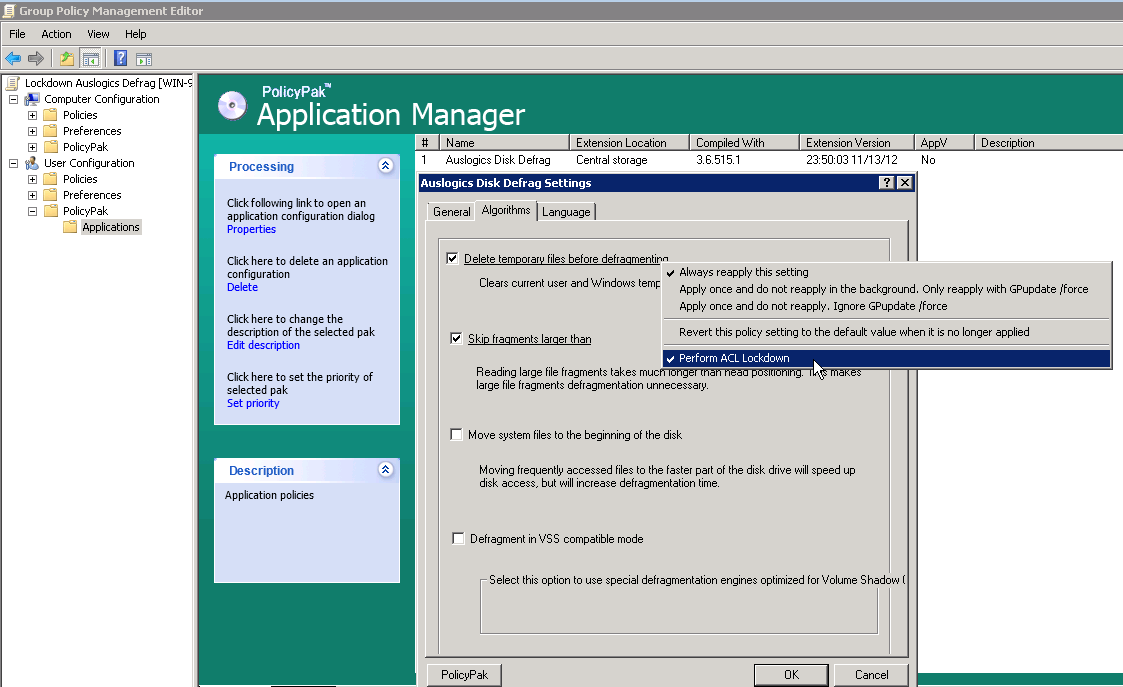
Task: Click the Back arrow toolbar icon
Action: tap(13, 58)
